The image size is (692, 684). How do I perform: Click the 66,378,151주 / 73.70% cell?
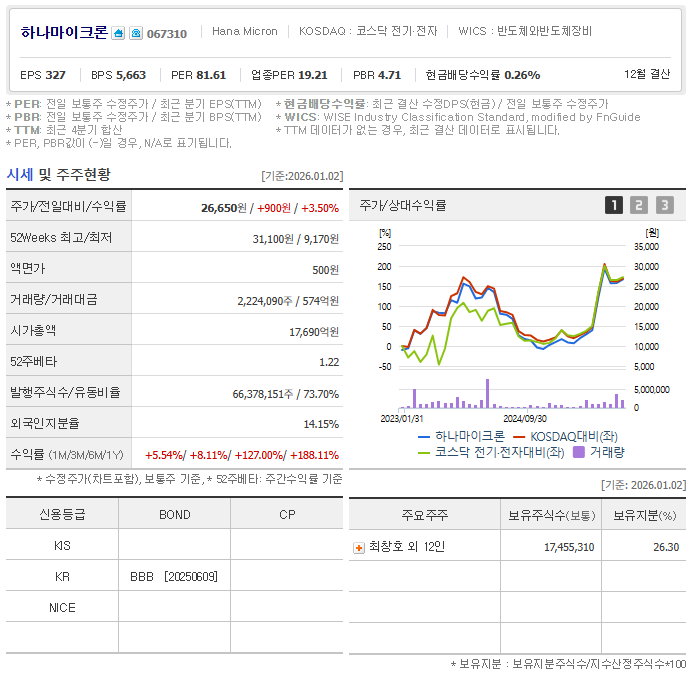286,394
